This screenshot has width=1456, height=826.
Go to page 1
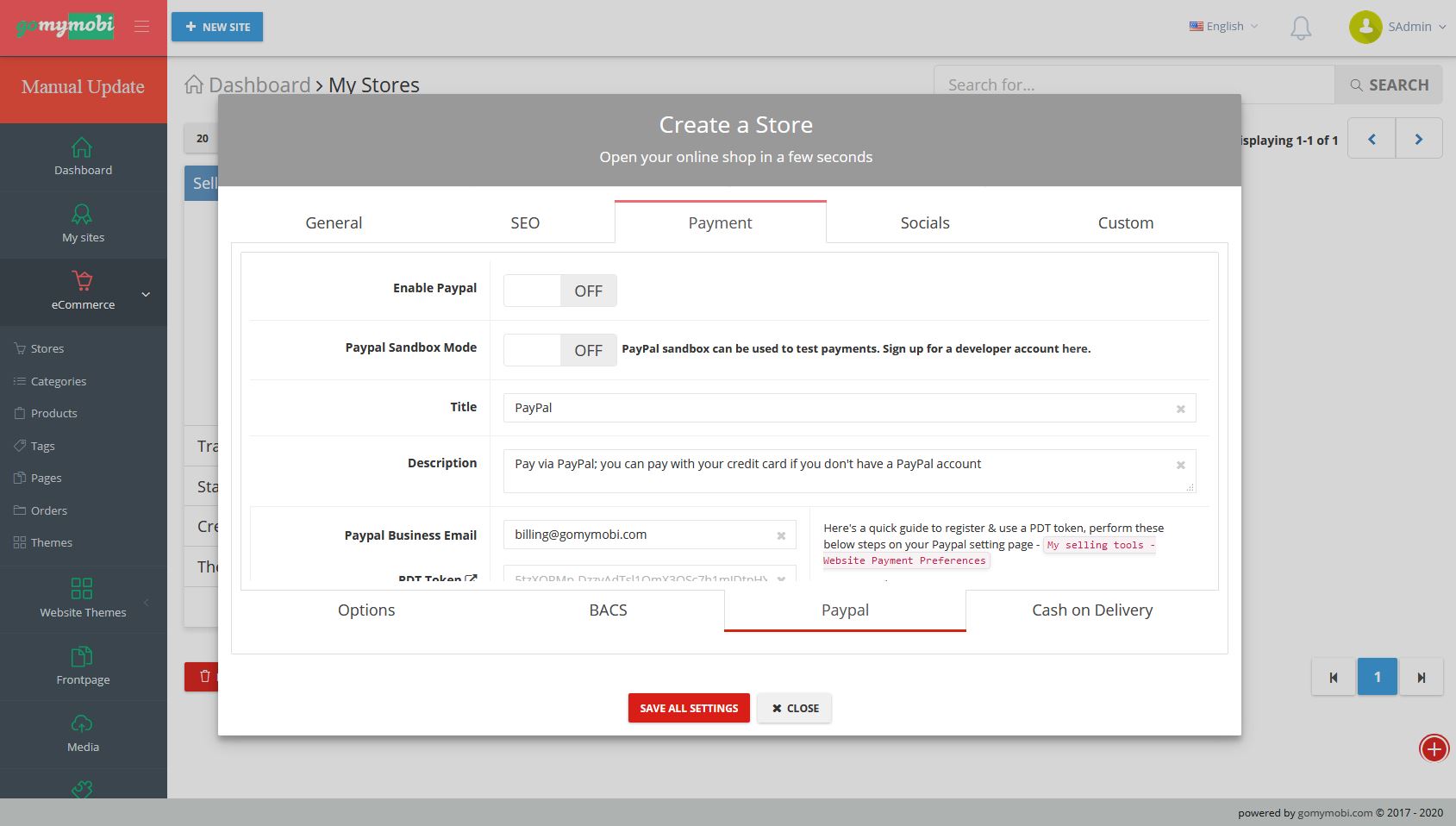coord(1378,677)
